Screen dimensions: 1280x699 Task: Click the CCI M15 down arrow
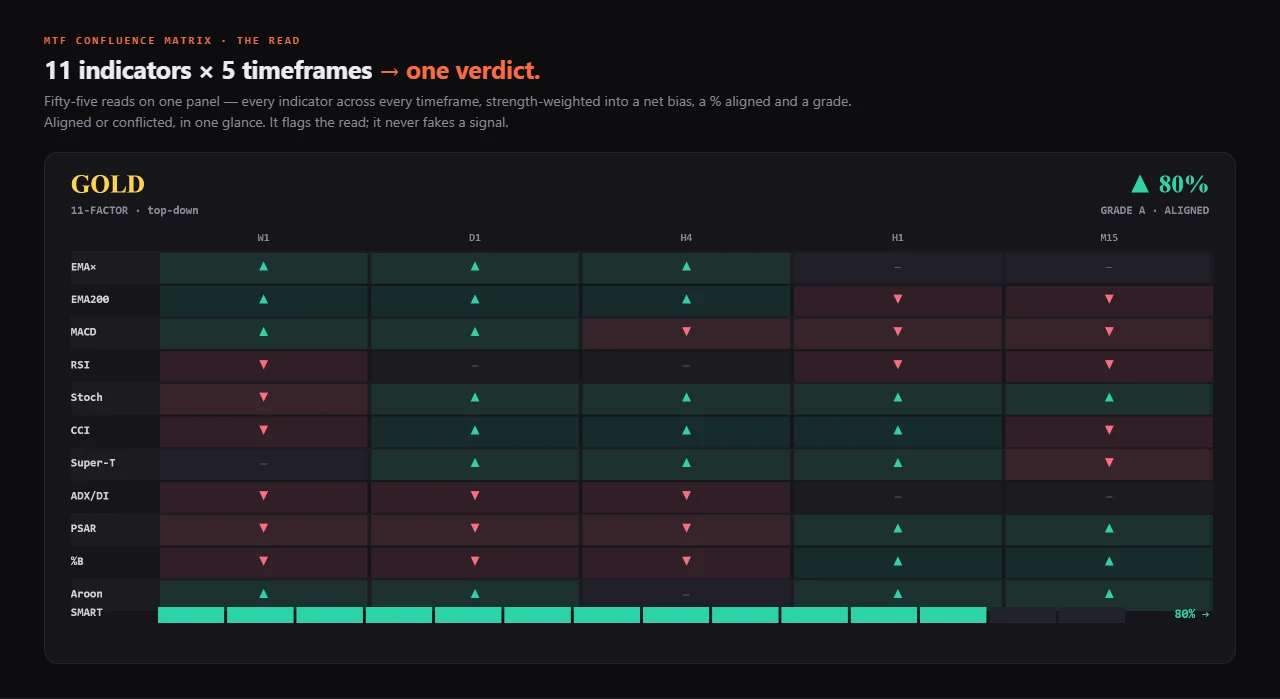click(1109, 430)
